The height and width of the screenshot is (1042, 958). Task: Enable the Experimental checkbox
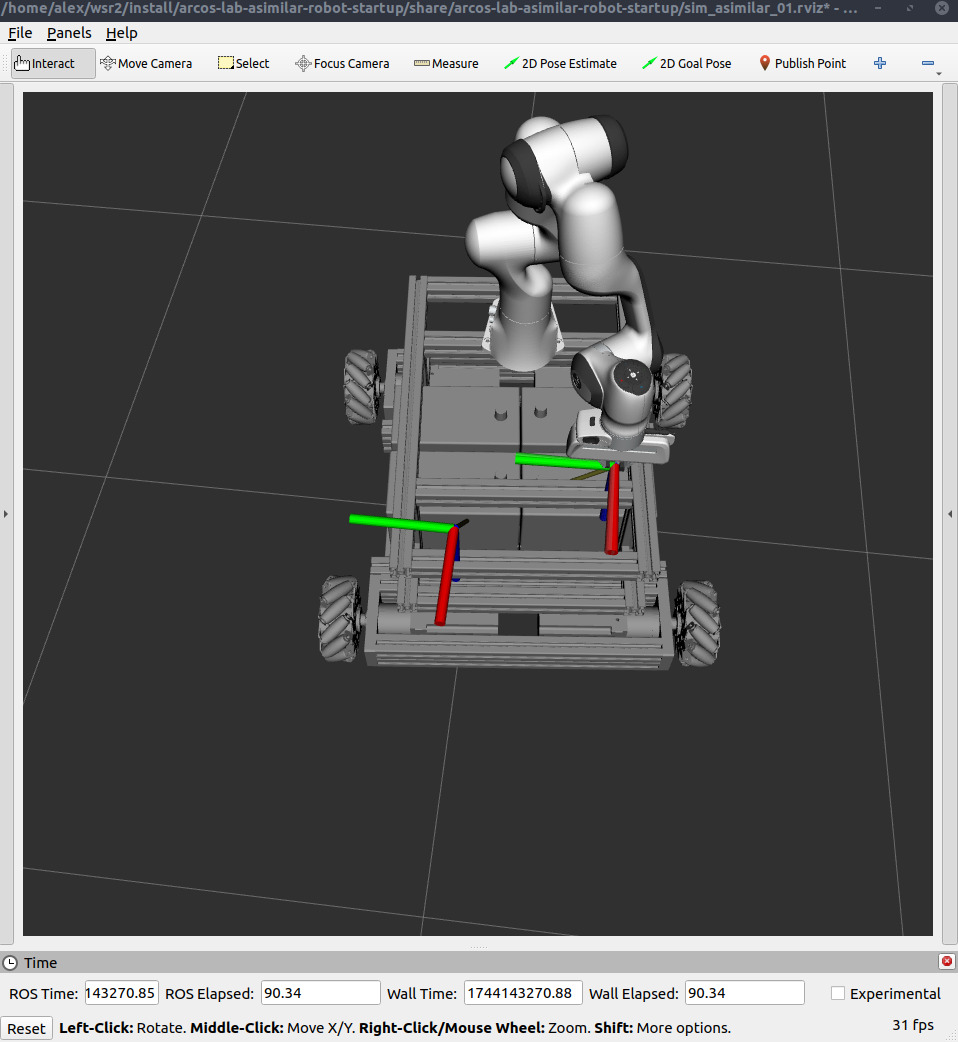click(838, 993)
